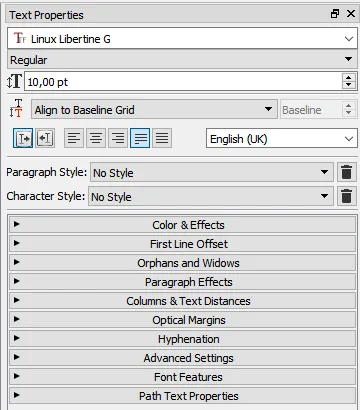The height and width of the screenshot is (410, 360).
Task: Delete the Paragraph Style with trash icon
Action: pyautogui.click(x=347, y=172)
